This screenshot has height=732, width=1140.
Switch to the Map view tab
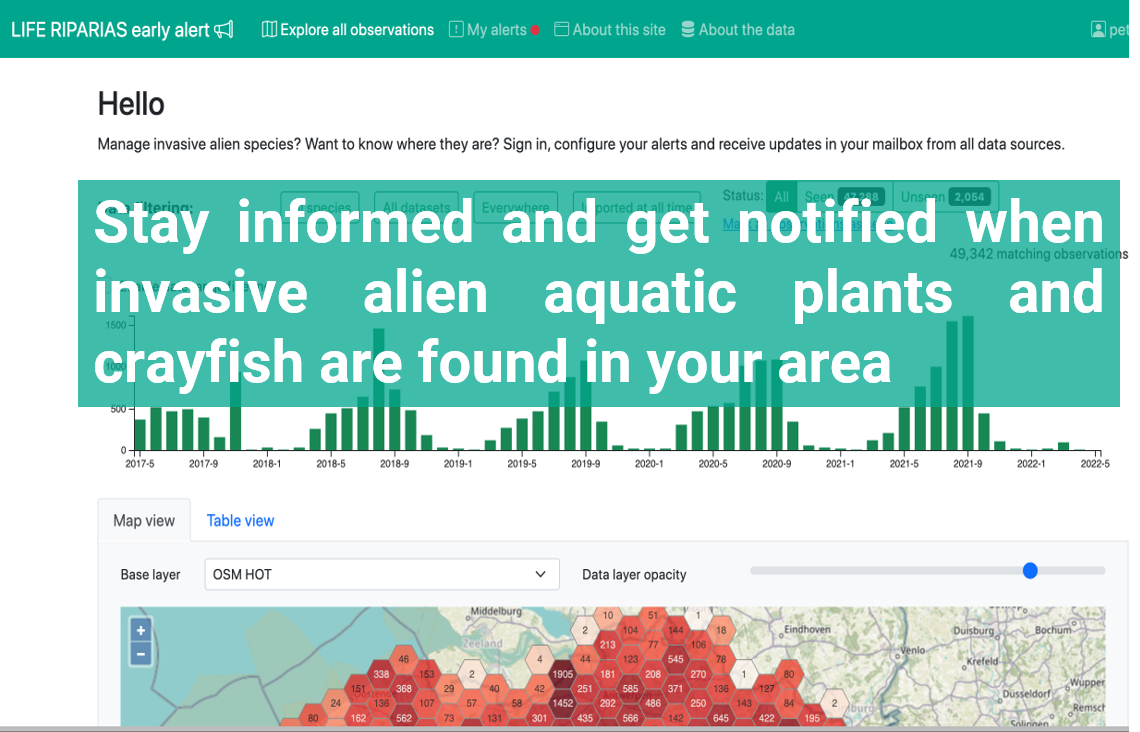(x=144, y=520)
